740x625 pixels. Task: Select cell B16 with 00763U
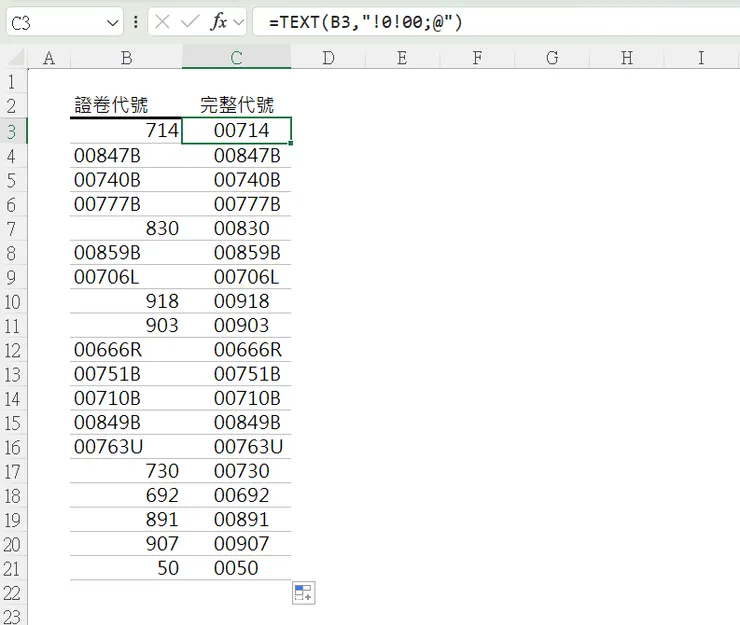126,447
